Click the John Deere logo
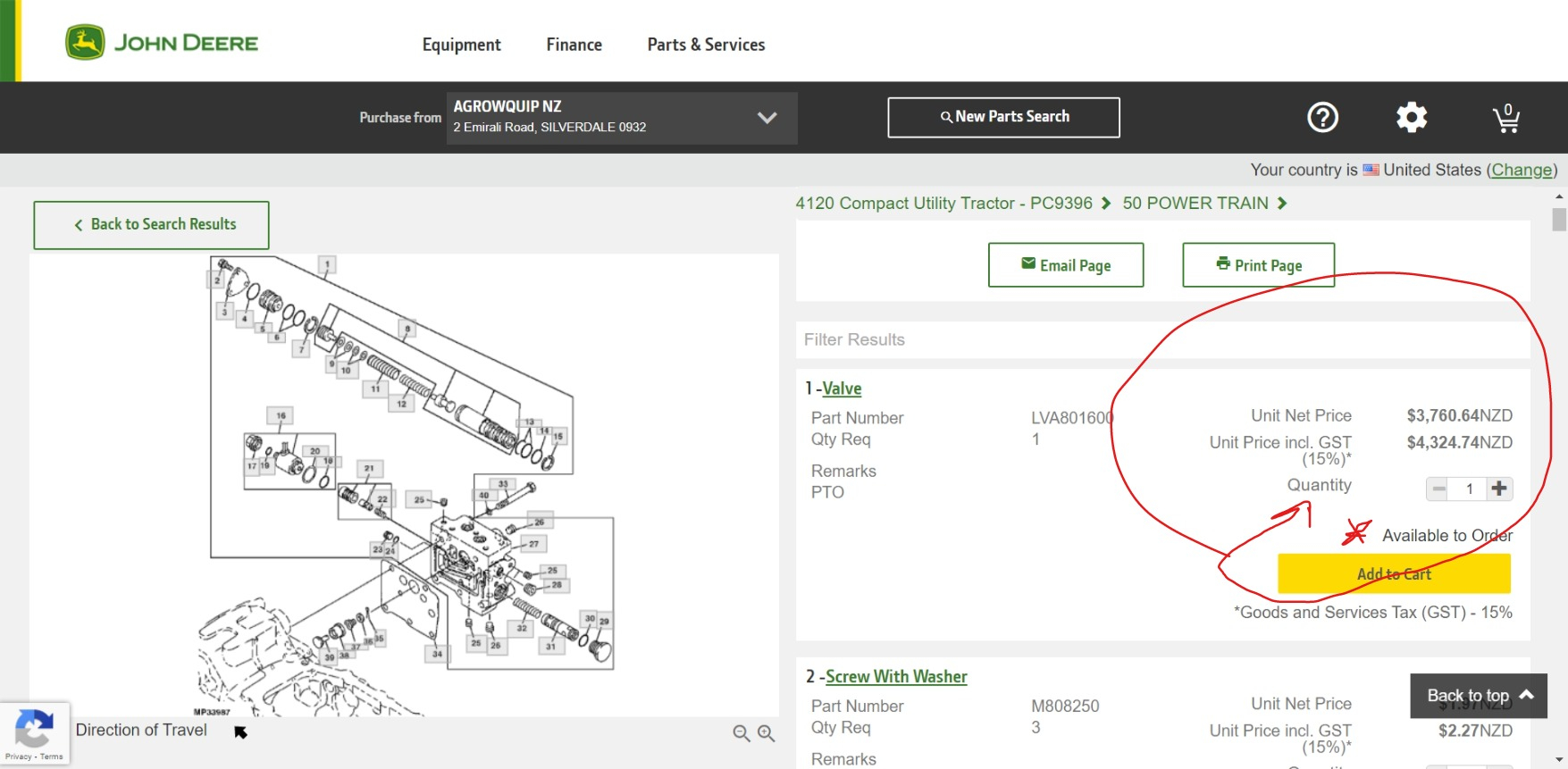Screen dimensions: 1568x769 pyautogui.click(x=162, y=43)
